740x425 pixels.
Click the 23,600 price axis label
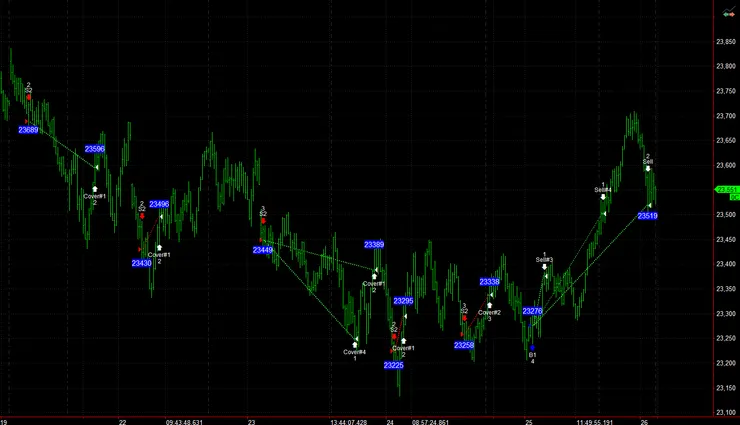[726, 165]
